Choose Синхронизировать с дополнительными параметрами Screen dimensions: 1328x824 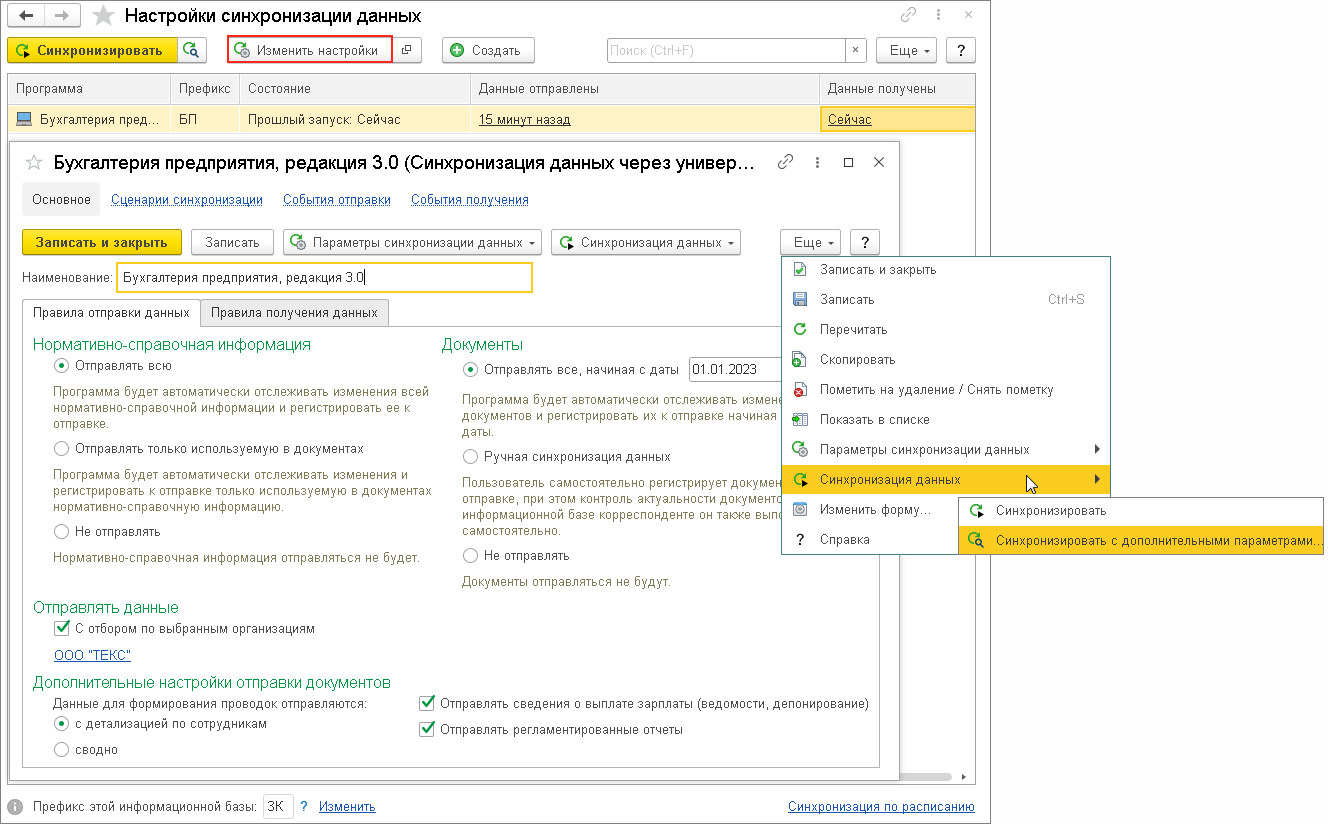click(x=1141, y=540)
